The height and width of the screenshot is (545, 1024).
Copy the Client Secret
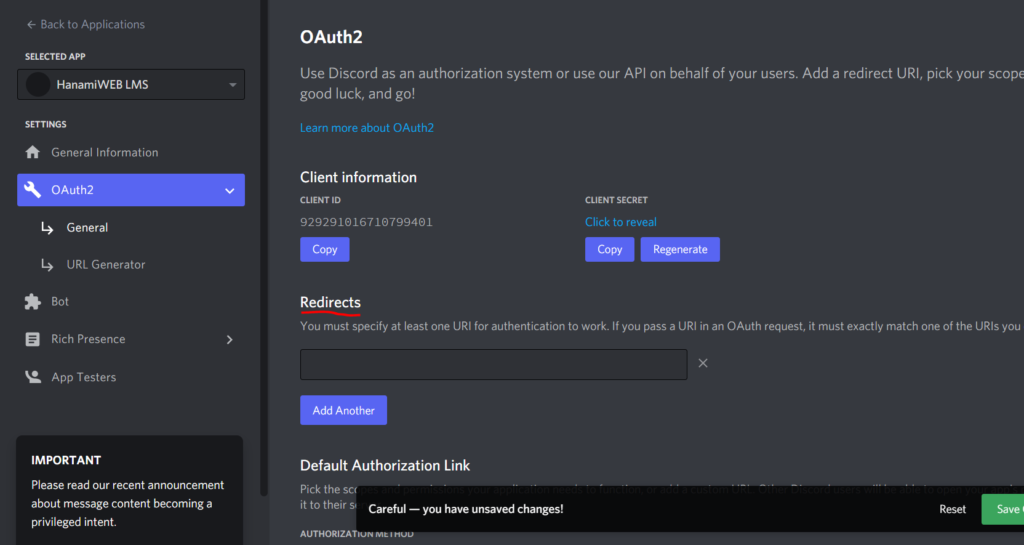pos(609,249)
